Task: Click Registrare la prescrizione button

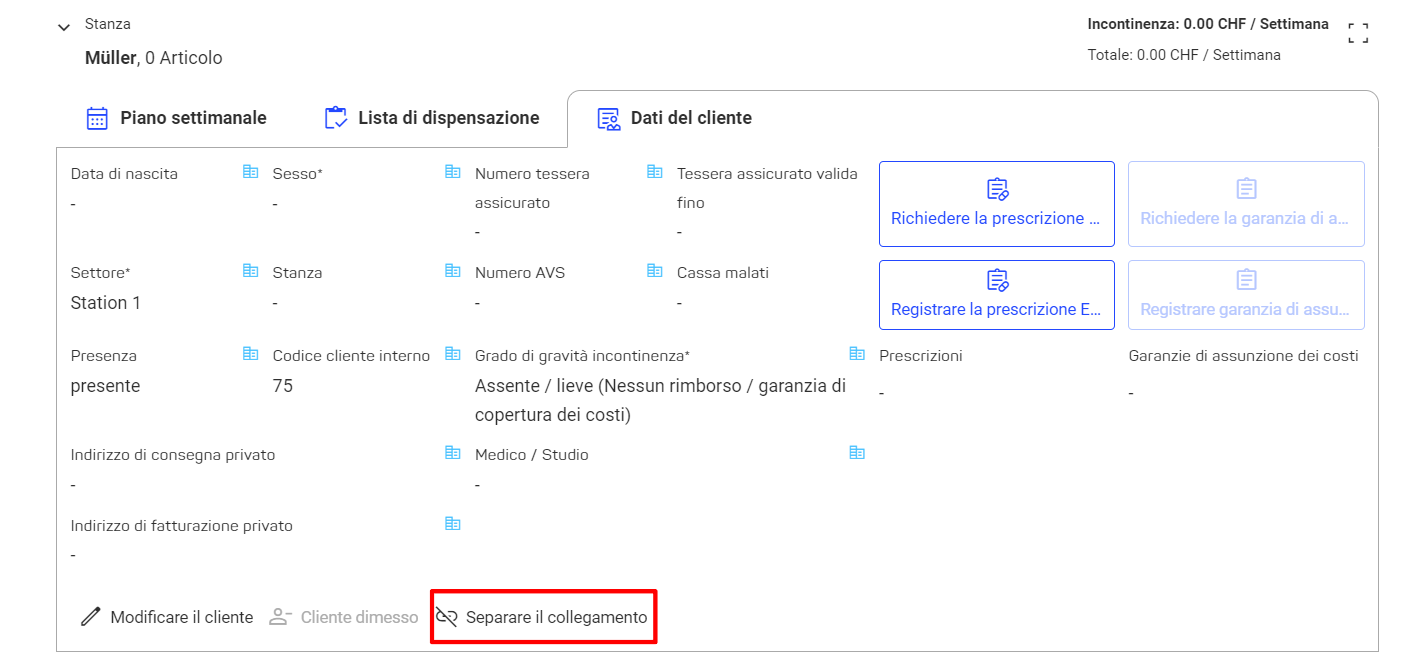Action: [x=997, y=295]
